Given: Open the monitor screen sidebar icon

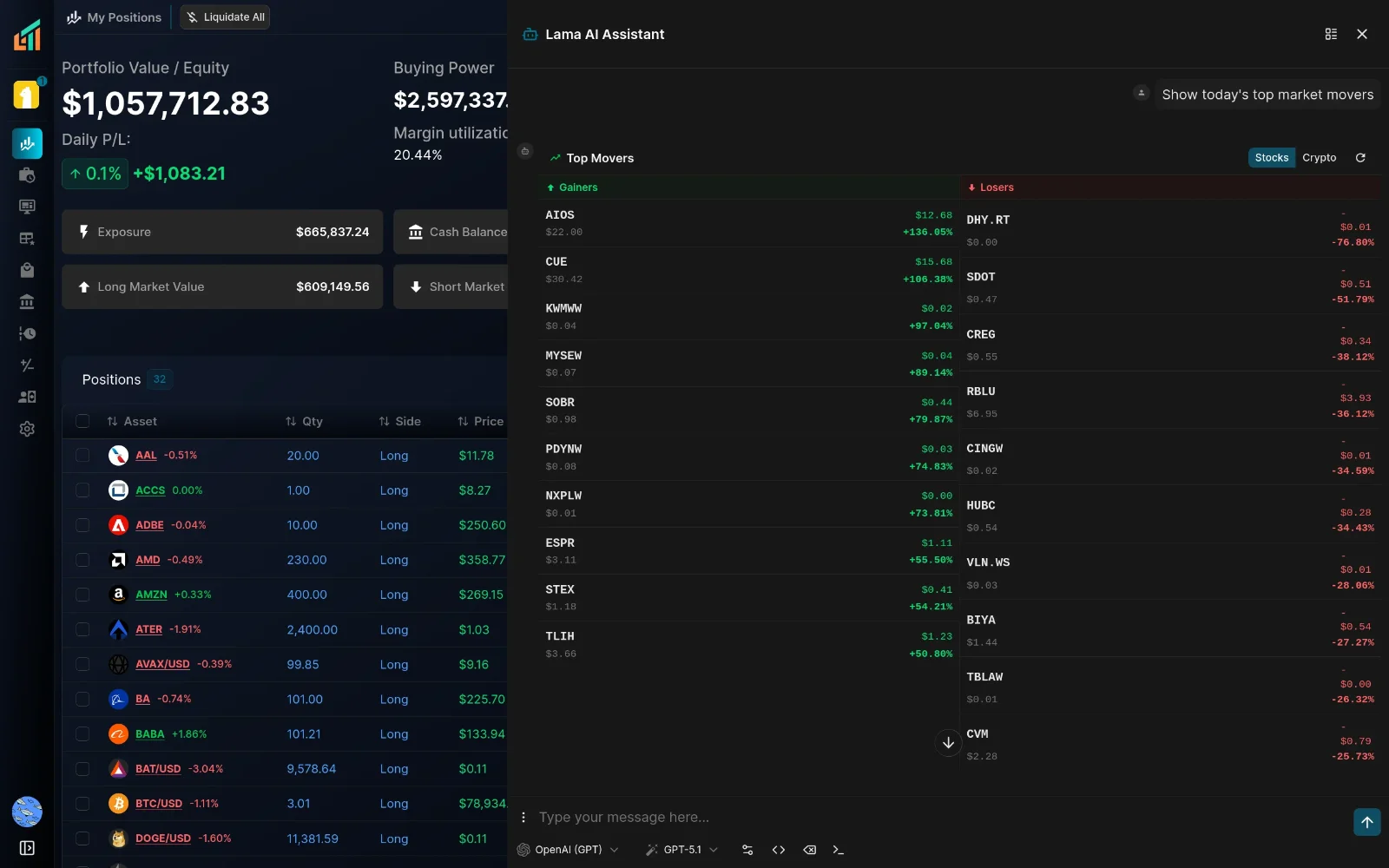Looking at the screenshot, I should click(27, 207).
